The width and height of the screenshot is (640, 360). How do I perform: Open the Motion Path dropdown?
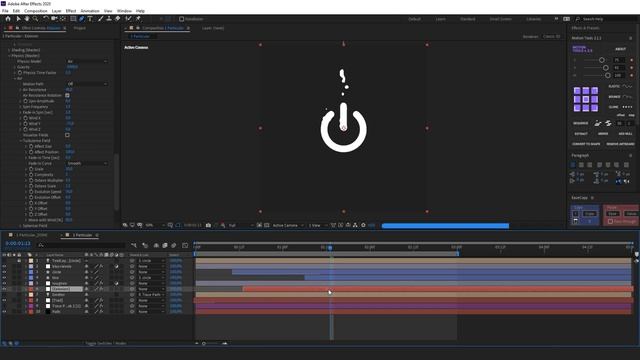[87, 84]
